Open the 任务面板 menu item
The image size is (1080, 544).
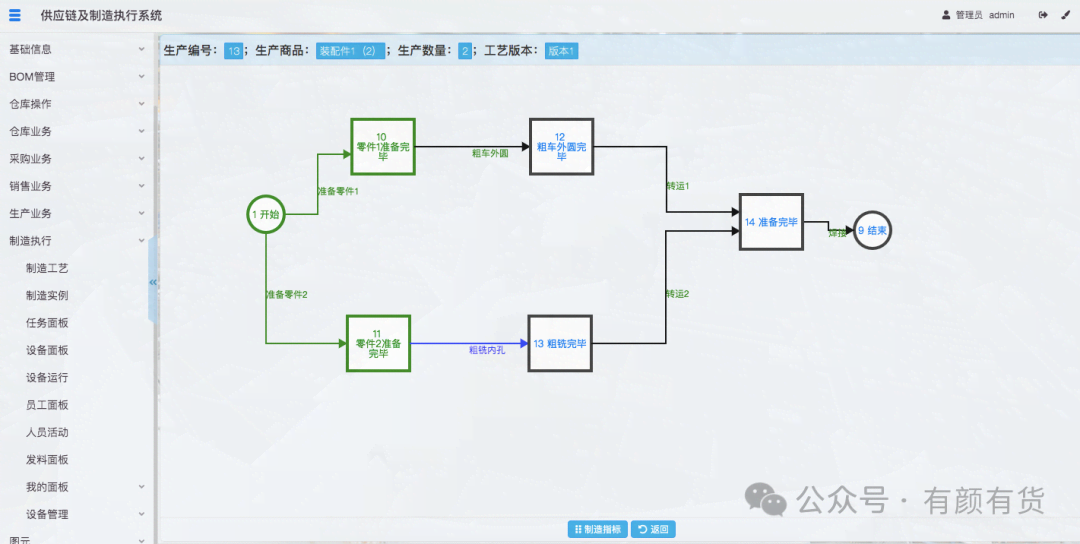[47, 323]
